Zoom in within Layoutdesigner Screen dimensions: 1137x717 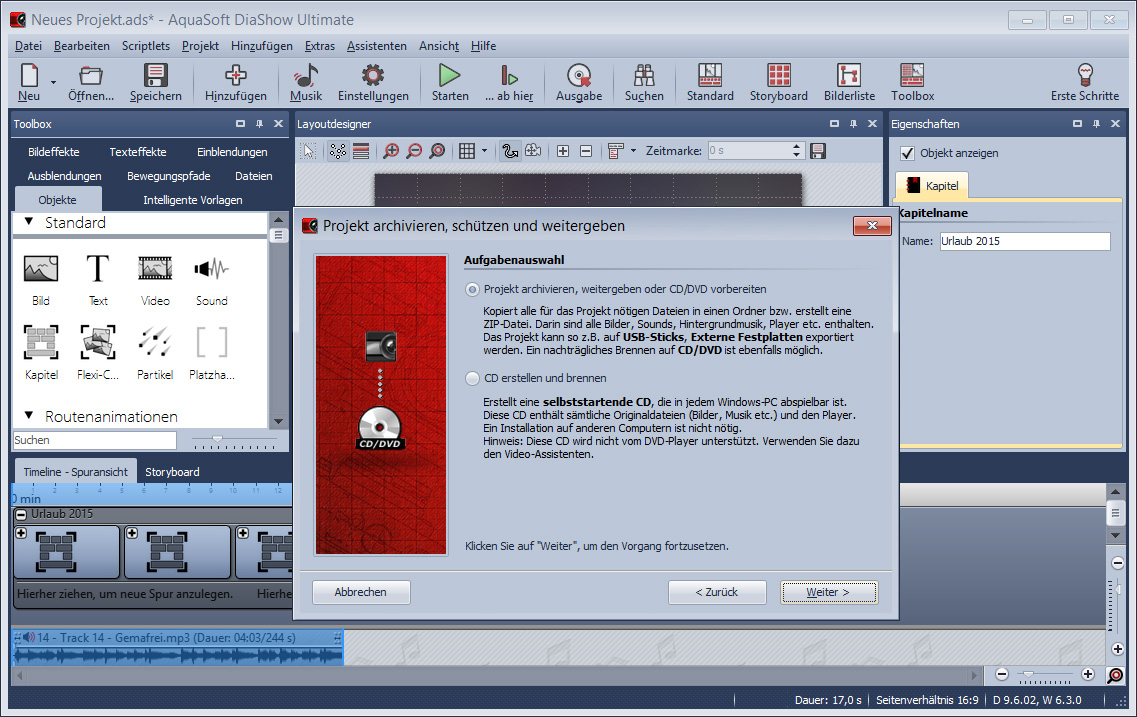click(391, 151)
